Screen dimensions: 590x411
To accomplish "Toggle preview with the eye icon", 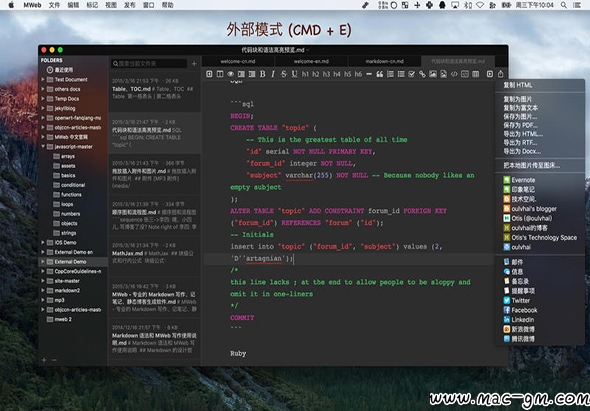I will point(230,74).
